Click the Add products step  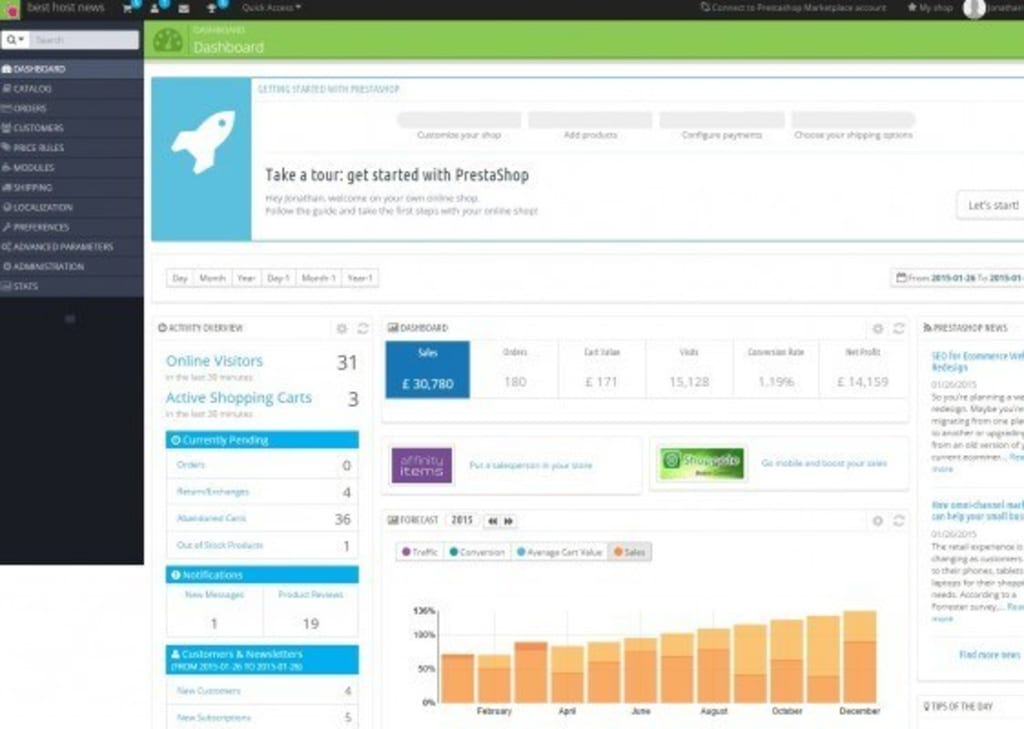(x=590, y=126)
